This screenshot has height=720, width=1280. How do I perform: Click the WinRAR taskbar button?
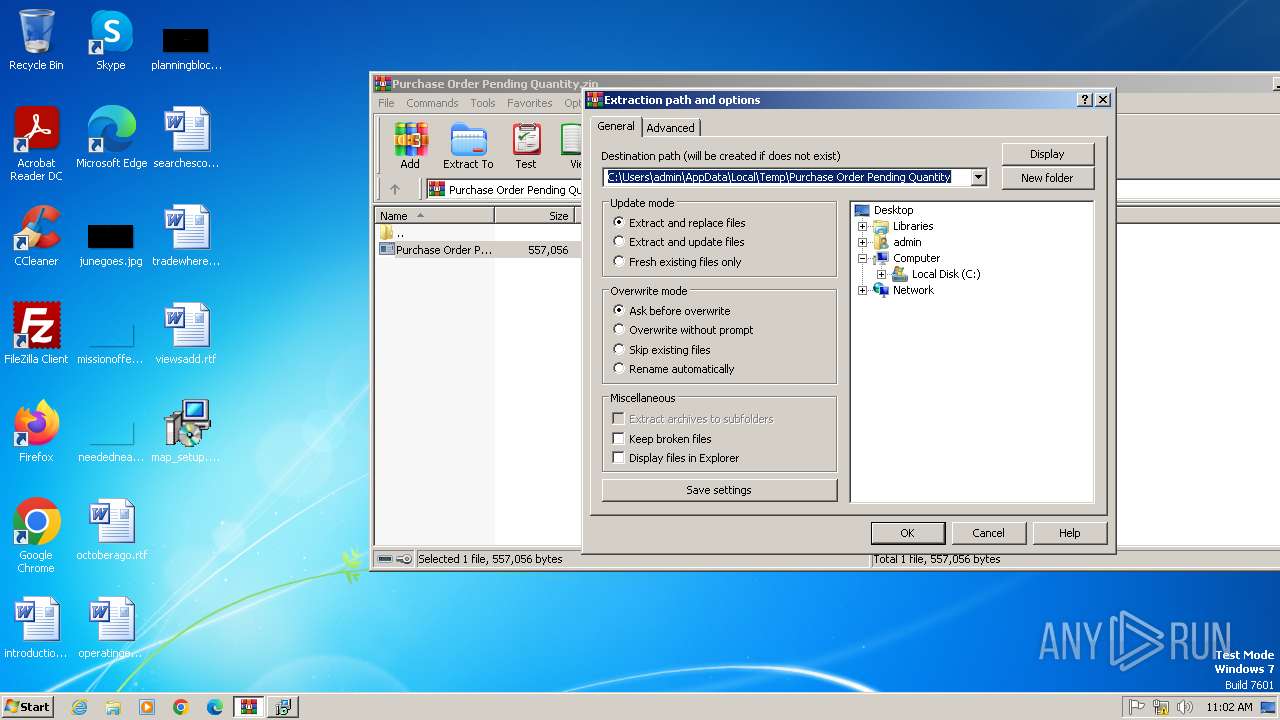click(249, 707)
